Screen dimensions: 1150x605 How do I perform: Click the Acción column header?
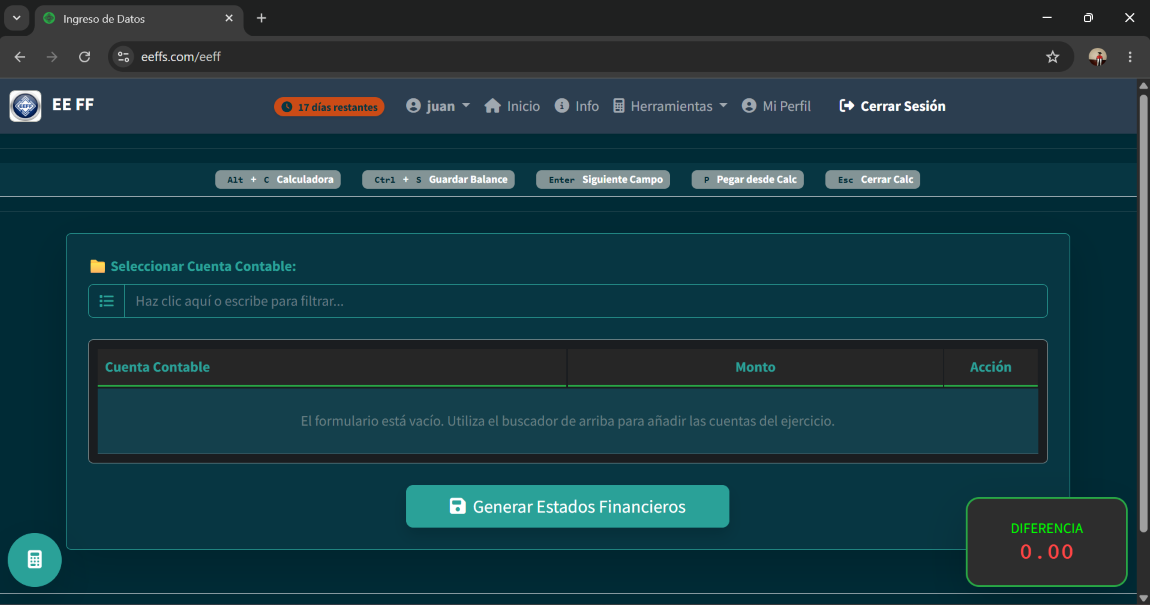[990, 367]
